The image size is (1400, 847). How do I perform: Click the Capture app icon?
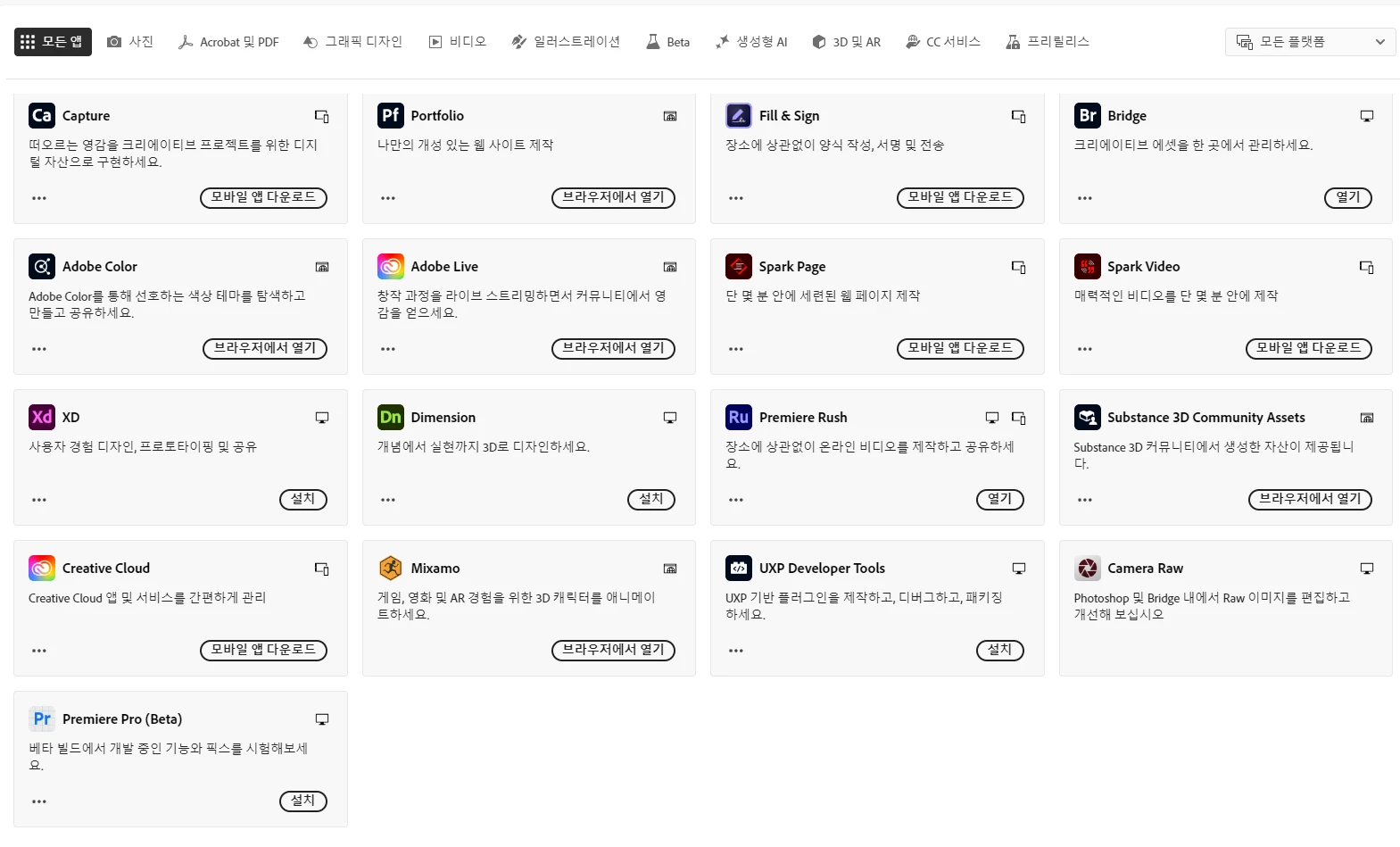42,115
